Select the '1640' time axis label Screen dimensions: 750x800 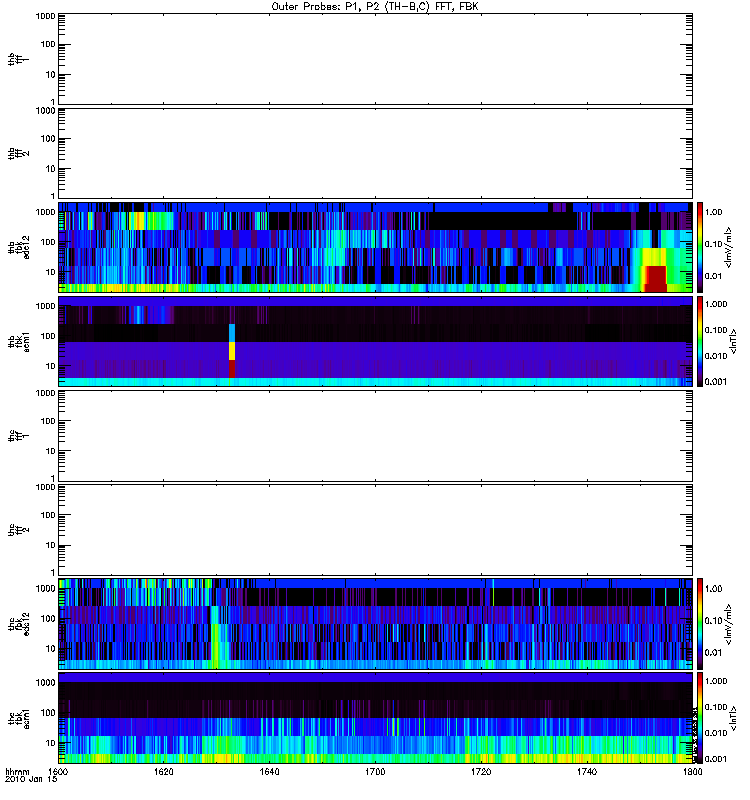269,771
